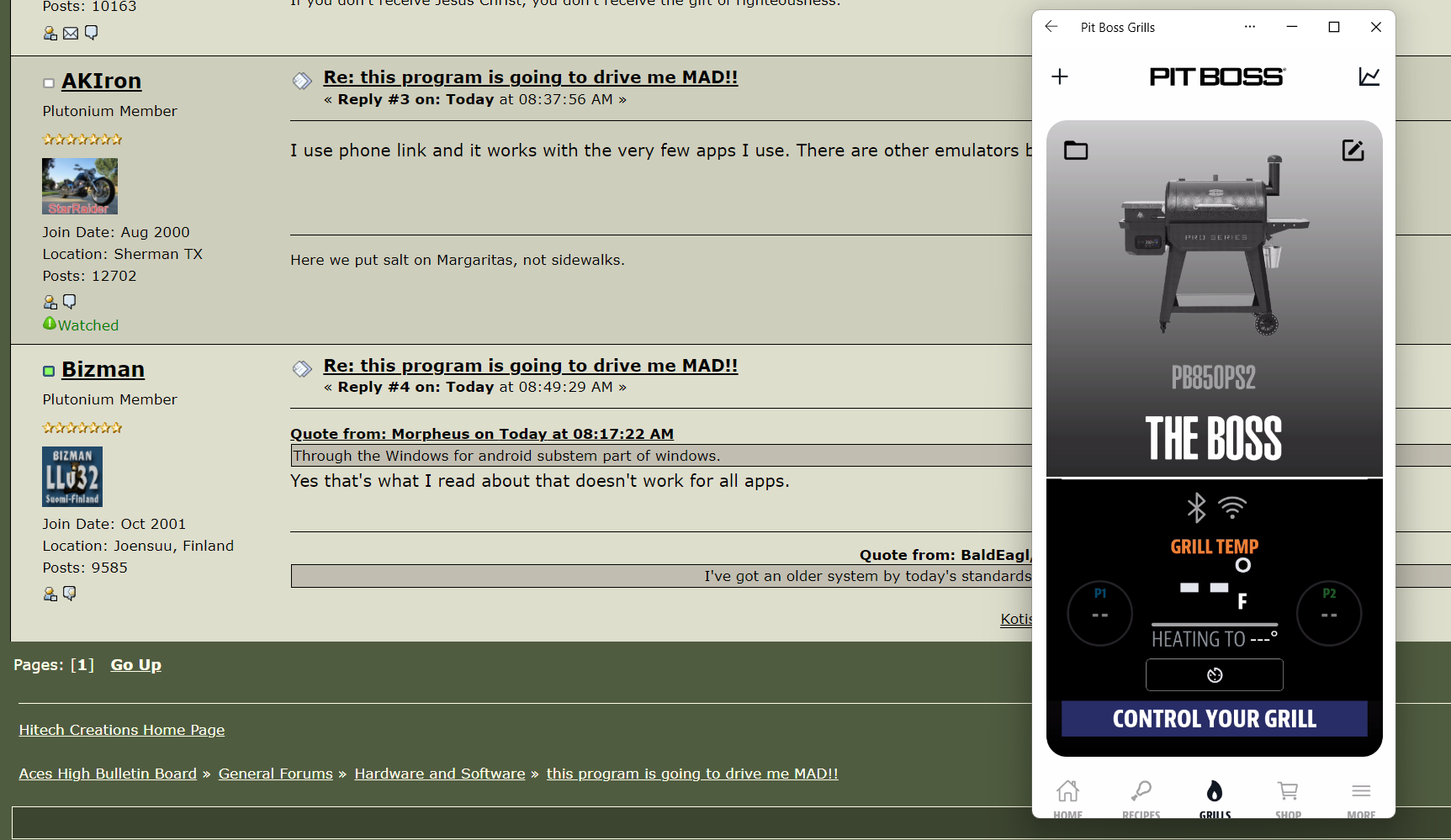The height and width of the screenshot is (840, 1451).
Task: View AKIron's profile icon under Posts
Action: tap(50, 302)
